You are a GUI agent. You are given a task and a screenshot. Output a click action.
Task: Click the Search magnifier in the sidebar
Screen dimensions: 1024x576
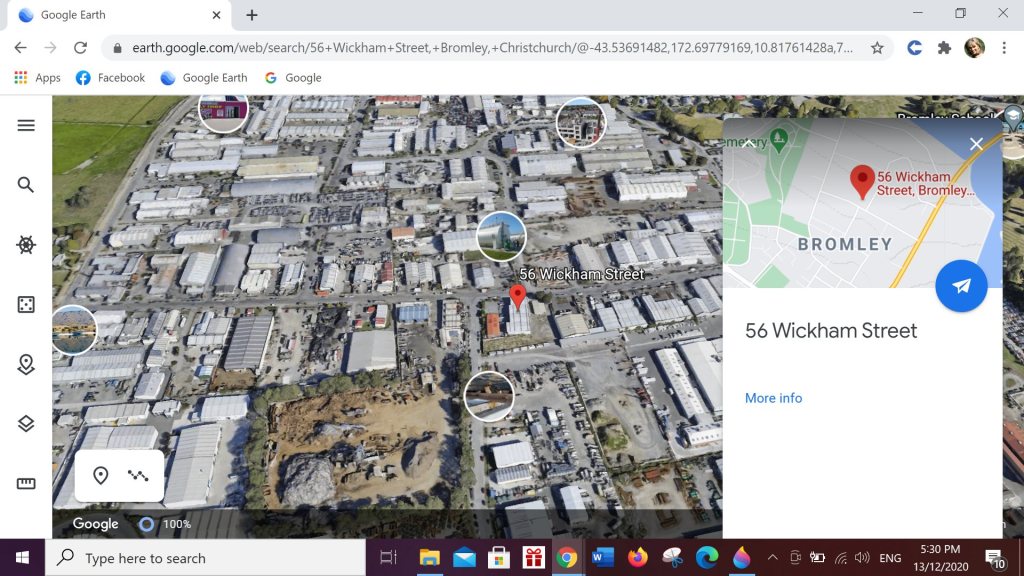[x=26, y=185]
